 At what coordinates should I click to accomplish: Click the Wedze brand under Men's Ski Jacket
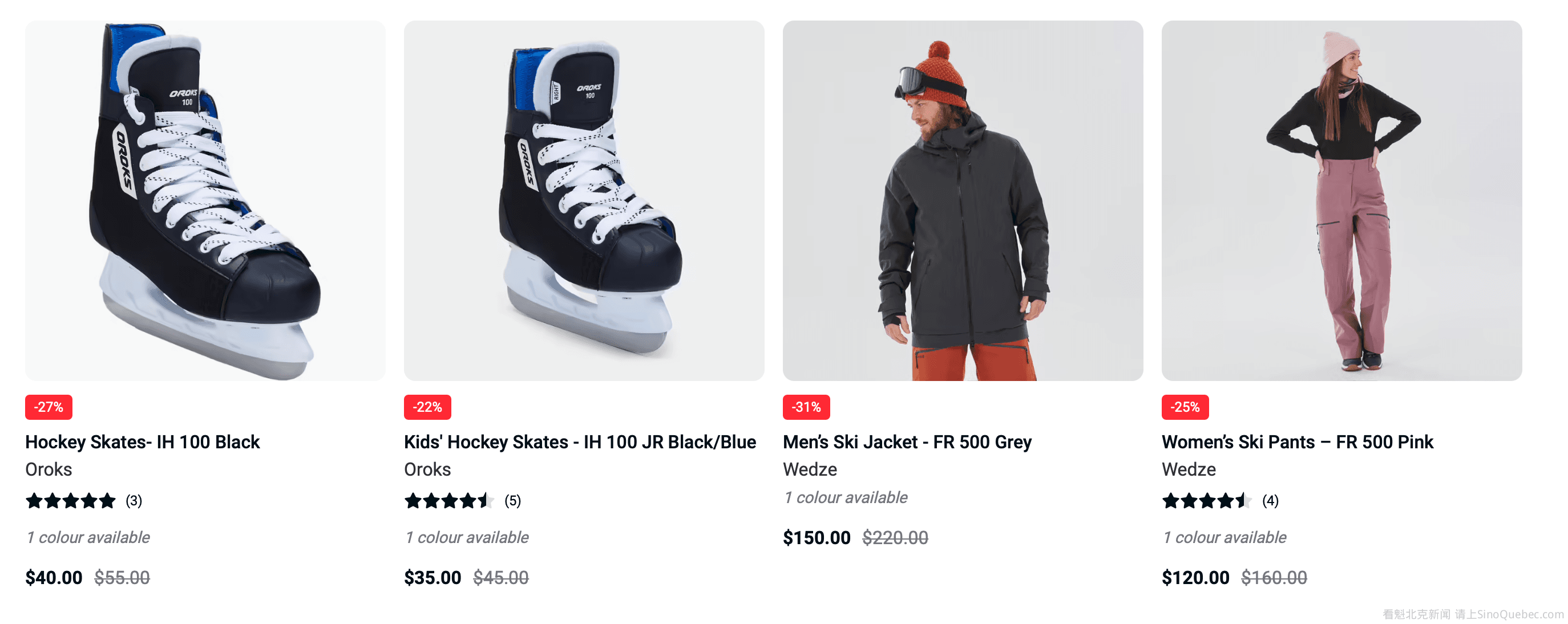[x=810, y=469]
